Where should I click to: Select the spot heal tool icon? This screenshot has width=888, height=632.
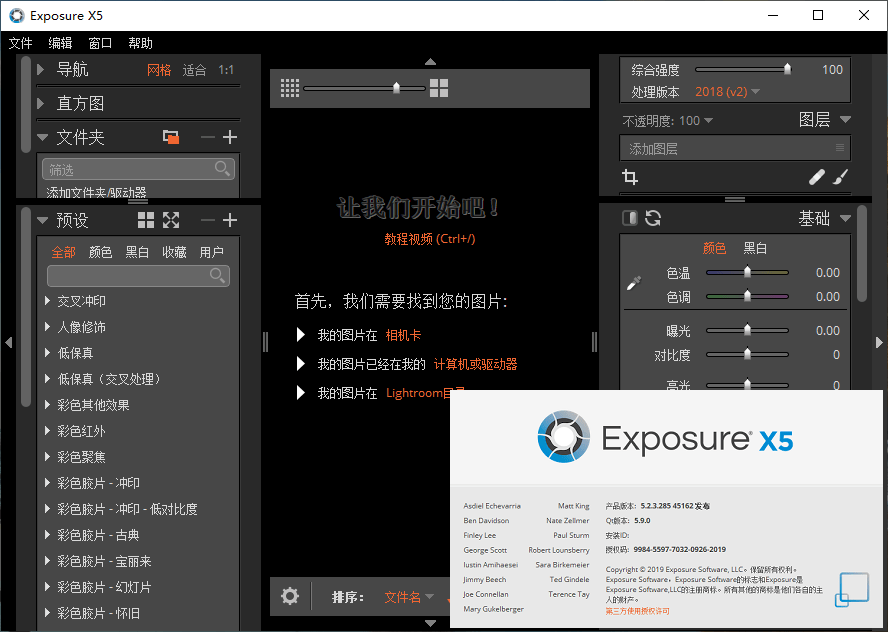816,177
